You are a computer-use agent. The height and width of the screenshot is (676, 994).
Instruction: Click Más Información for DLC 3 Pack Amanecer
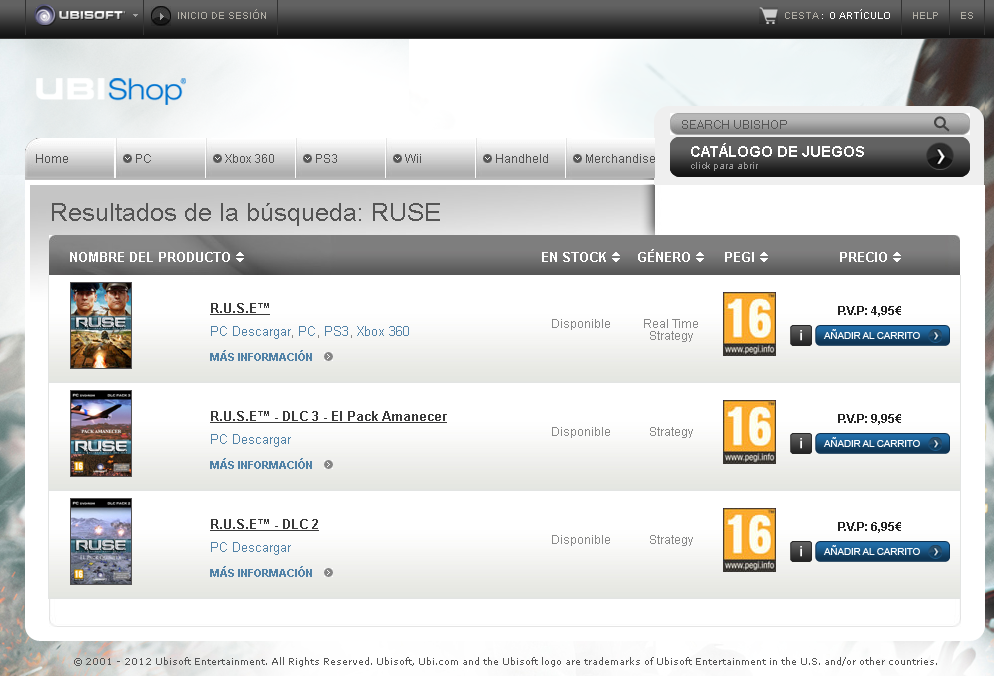pyautogui.click(x=261, y=465)
